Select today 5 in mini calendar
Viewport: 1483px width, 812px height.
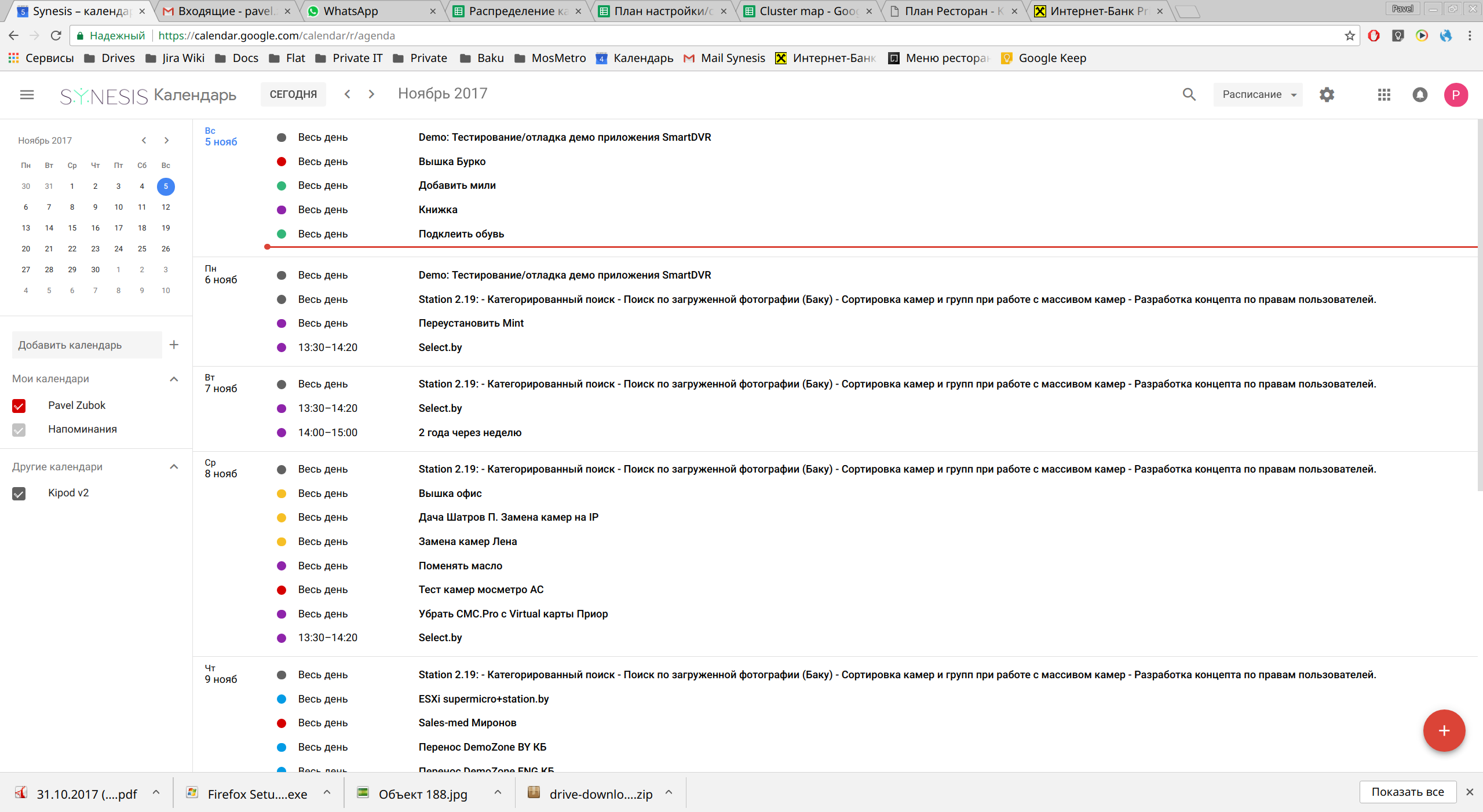tap(166, 186)
